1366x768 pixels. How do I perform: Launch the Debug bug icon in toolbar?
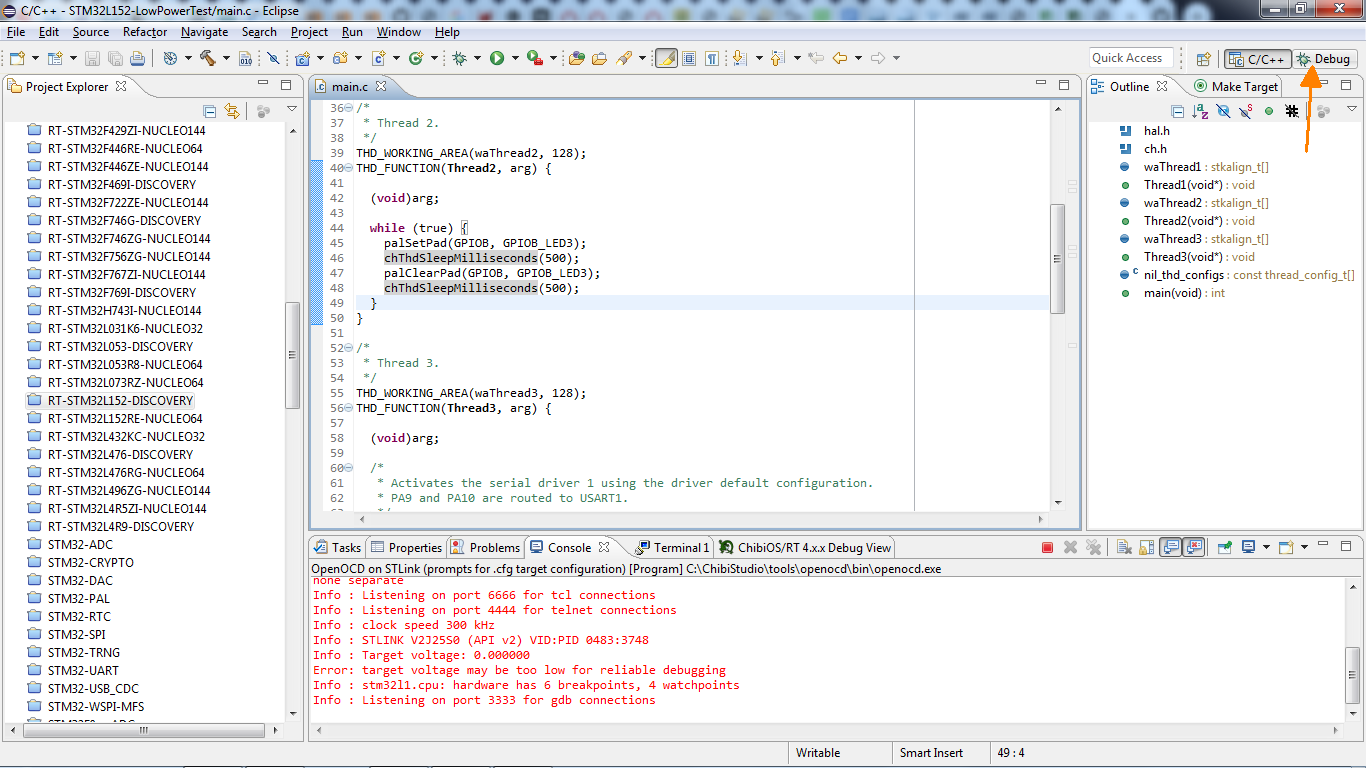460,58
